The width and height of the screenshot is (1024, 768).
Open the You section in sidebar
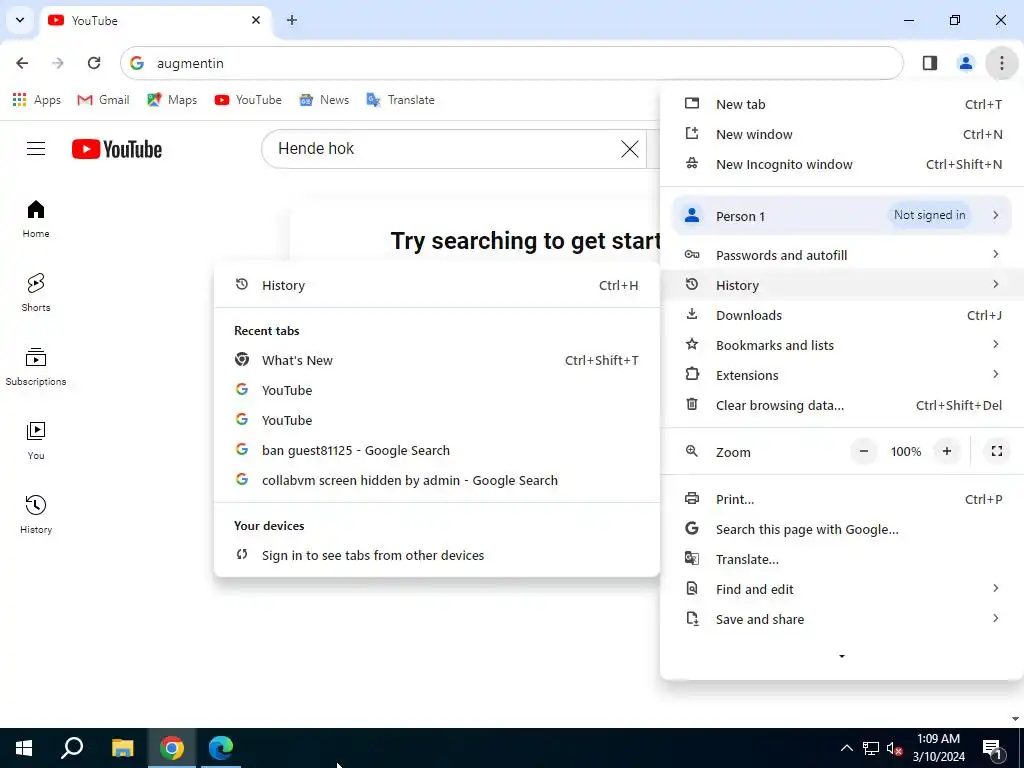[36, 441]
